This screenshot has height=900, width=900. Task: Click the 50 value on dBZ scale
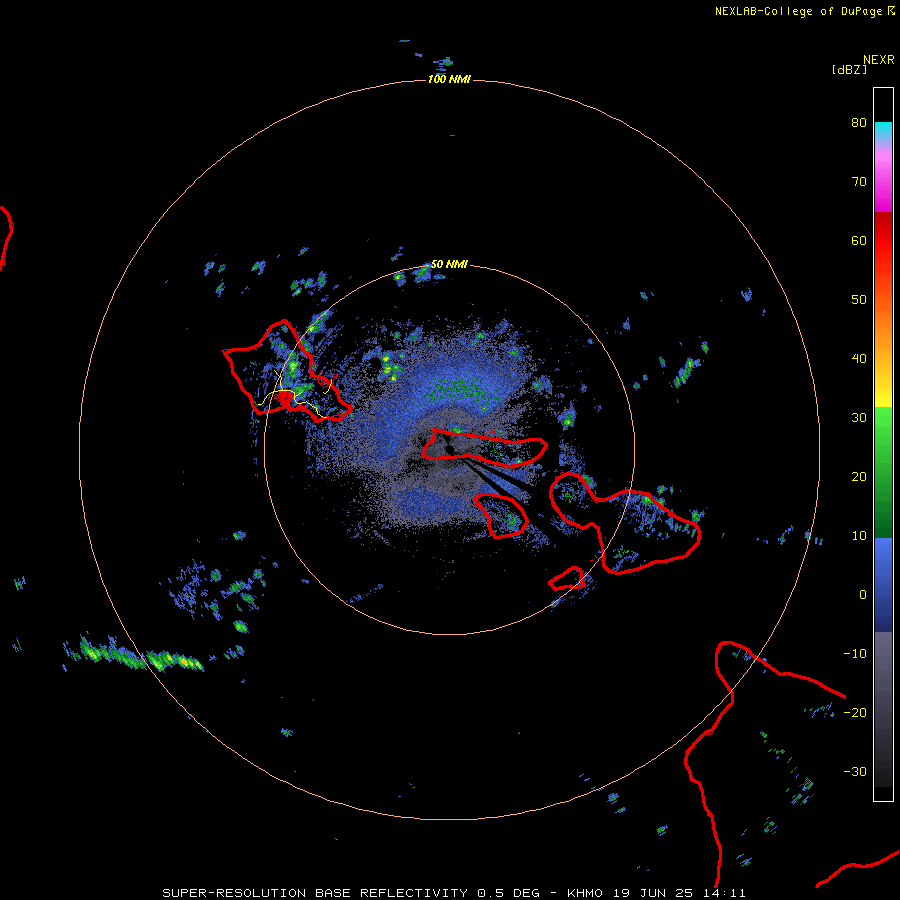pyautogui.click(x=859, y=300)
